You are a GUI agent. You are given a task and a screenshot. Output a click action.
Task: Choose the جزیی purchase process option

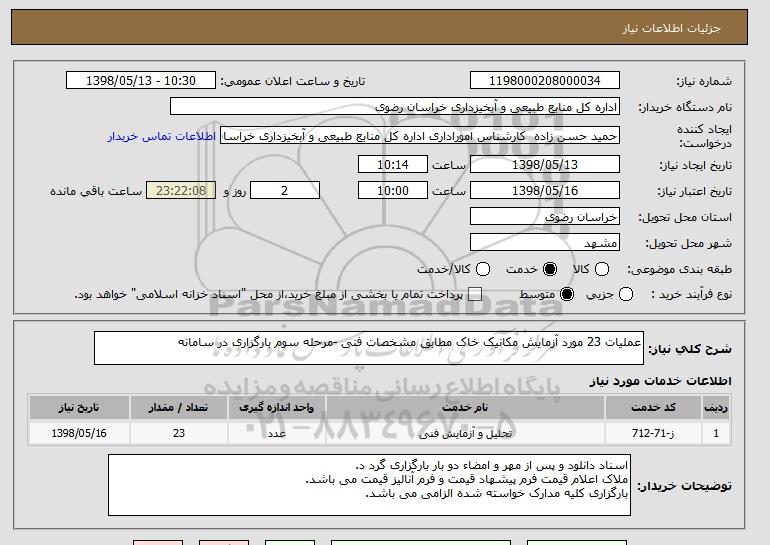(x=626, y=294)
